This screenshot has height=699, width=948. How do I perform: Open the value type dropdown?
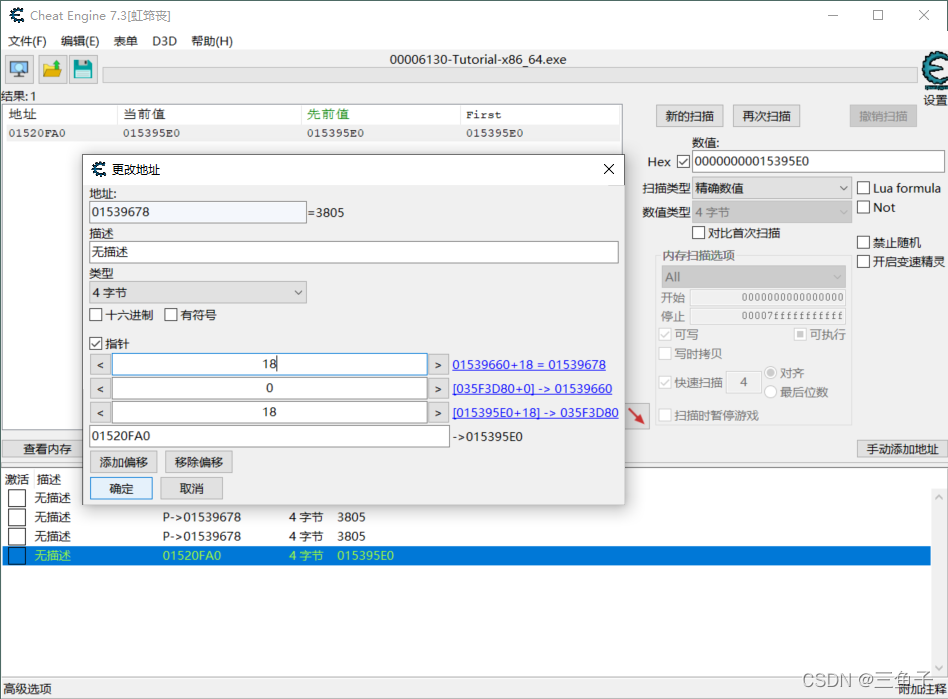[x=771, y=212]
